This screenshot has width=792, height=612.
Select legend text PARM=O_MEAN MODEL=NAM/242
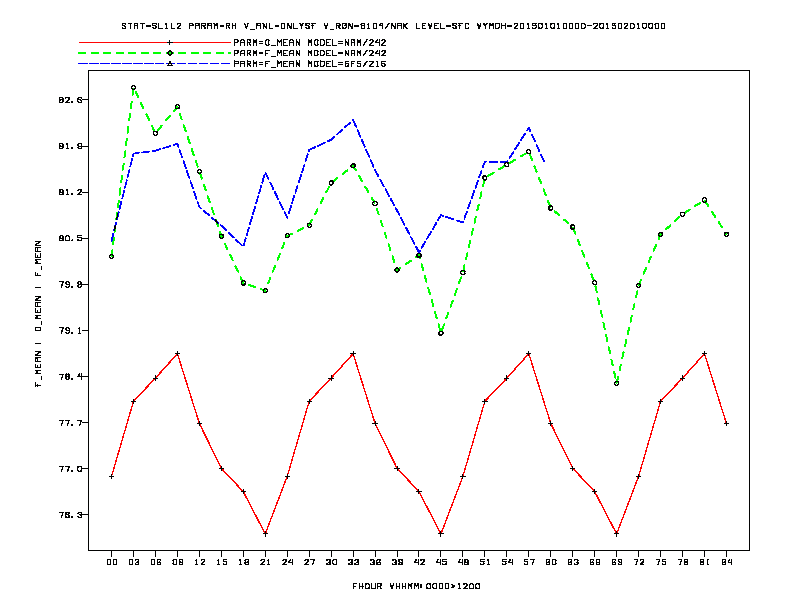click(310, 42)
